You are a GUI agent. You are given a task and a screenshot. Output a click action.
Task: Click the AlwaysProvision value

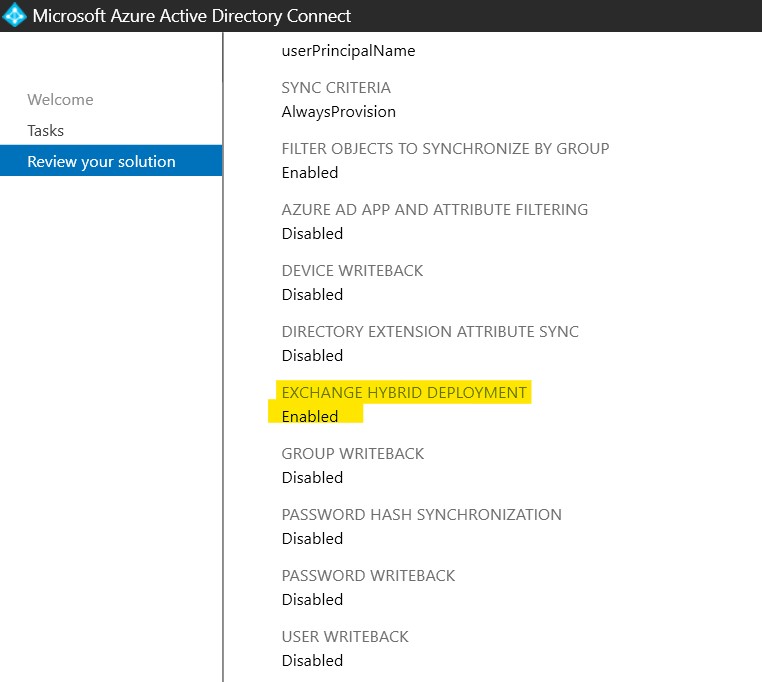click(339, 112)
